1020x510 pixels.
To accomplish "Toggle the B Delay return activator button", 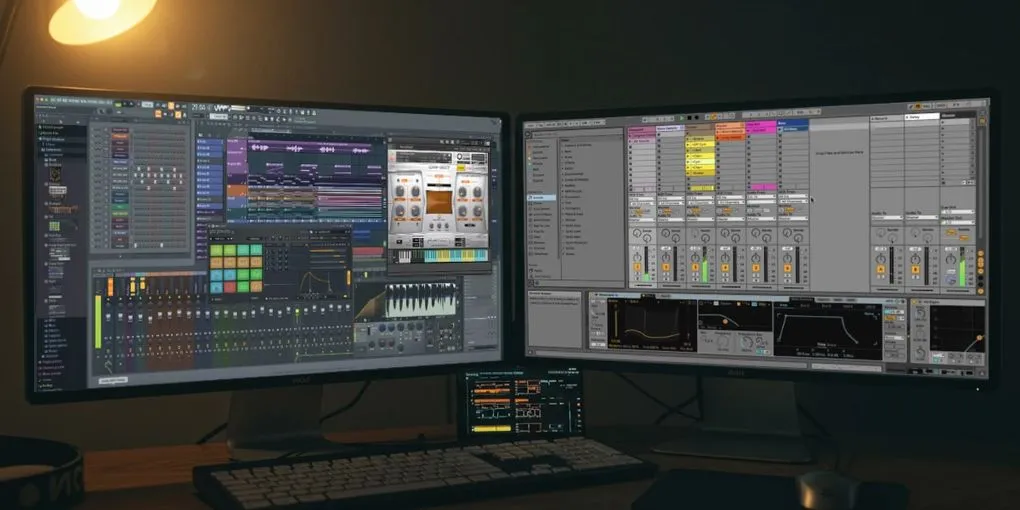I will coord(915,269).
